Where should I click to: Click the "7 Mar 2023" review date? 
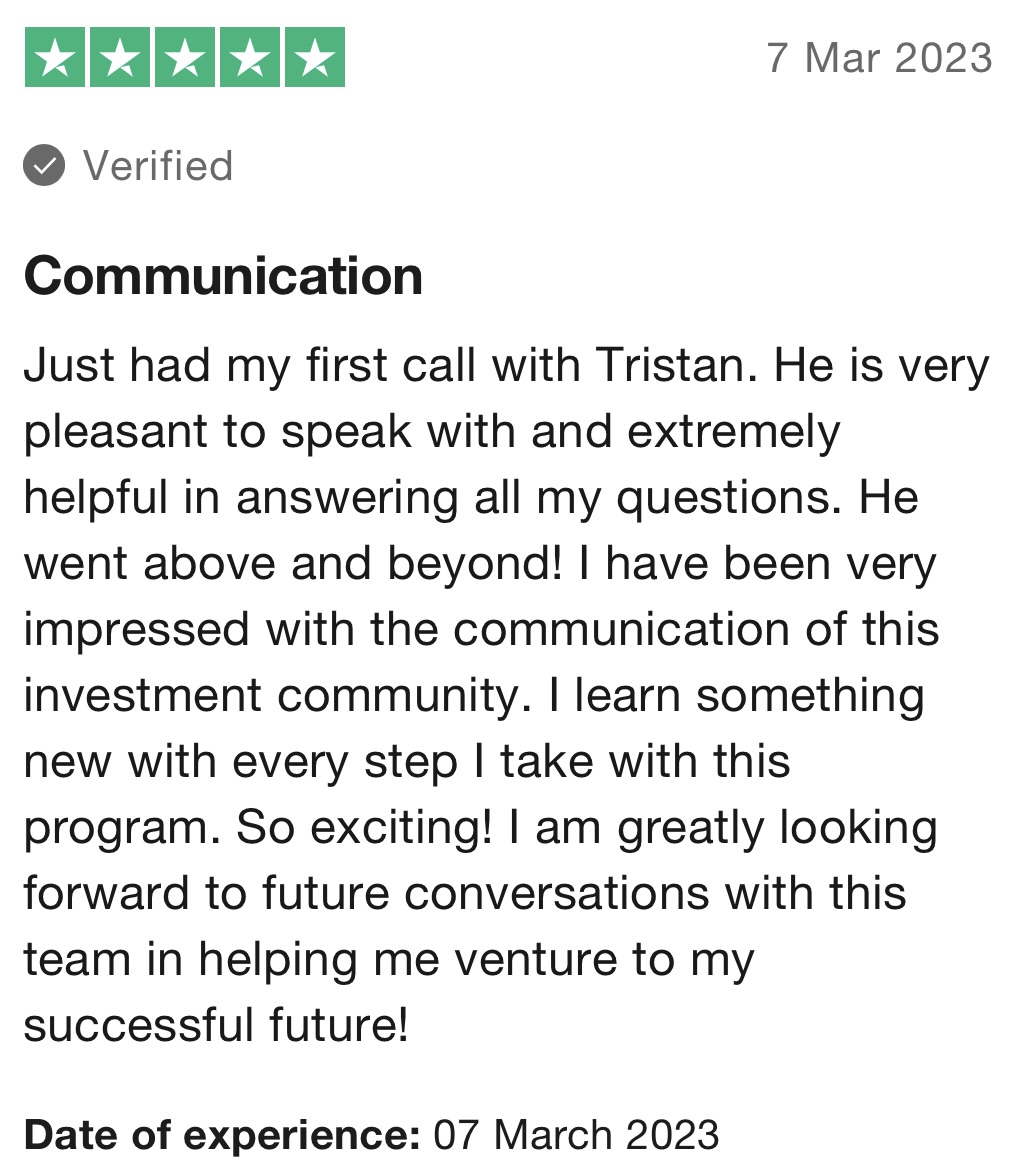click(x=879, y=57)
